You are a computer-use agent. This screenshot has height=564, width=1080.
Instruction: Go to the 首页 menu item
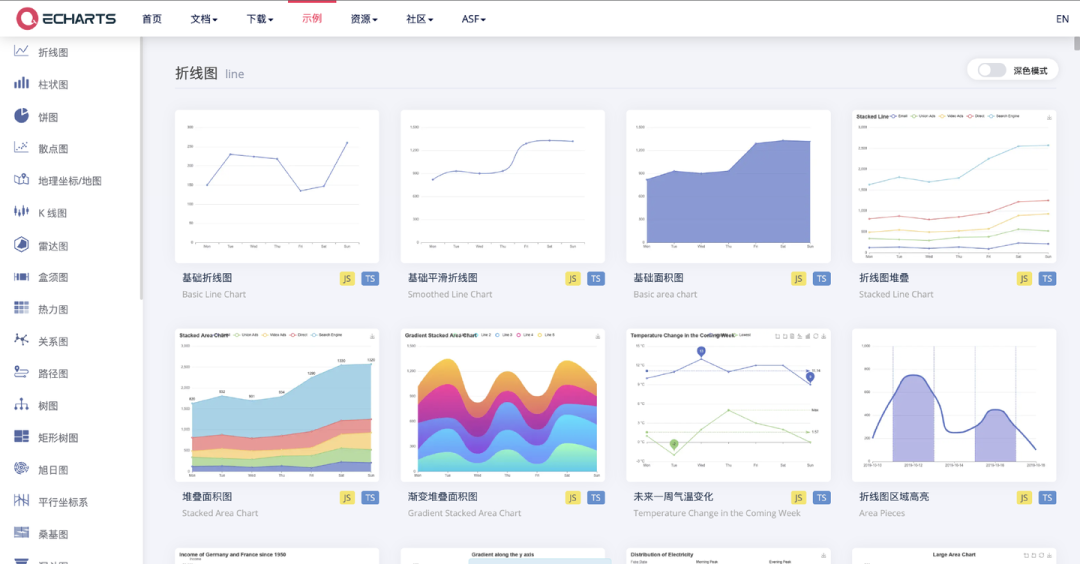point(152,19)
